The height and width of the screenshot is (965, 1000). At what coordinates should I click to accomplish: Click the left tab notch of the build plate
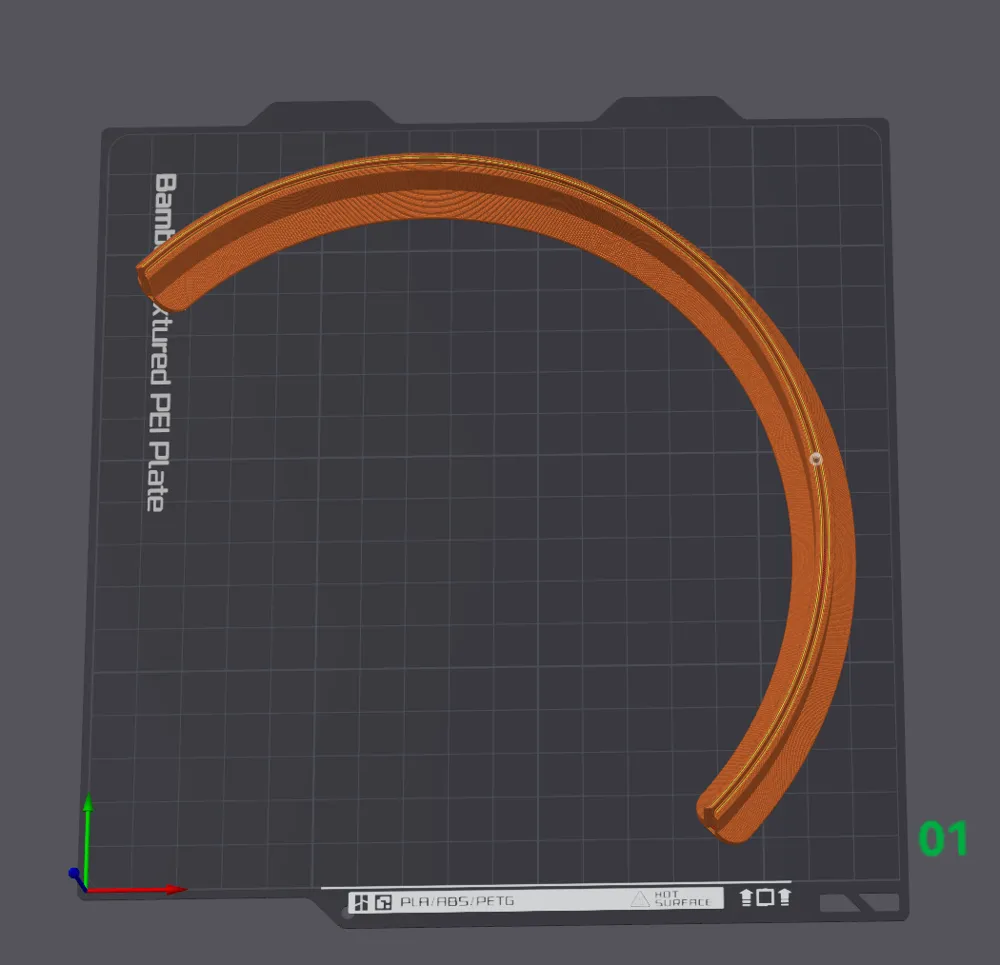[x=320, y=113]
